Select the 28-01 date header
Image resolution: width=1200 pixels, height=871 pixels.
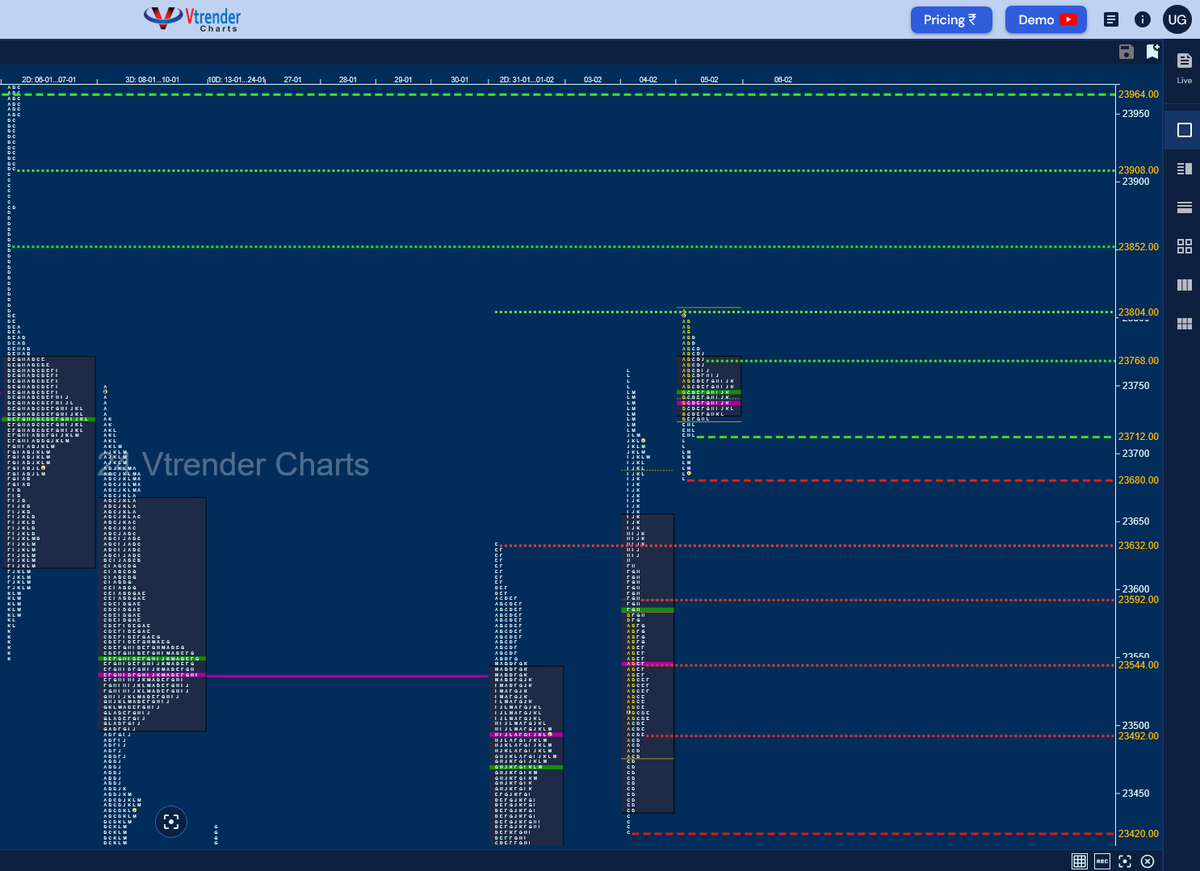(x=349, y=79)
